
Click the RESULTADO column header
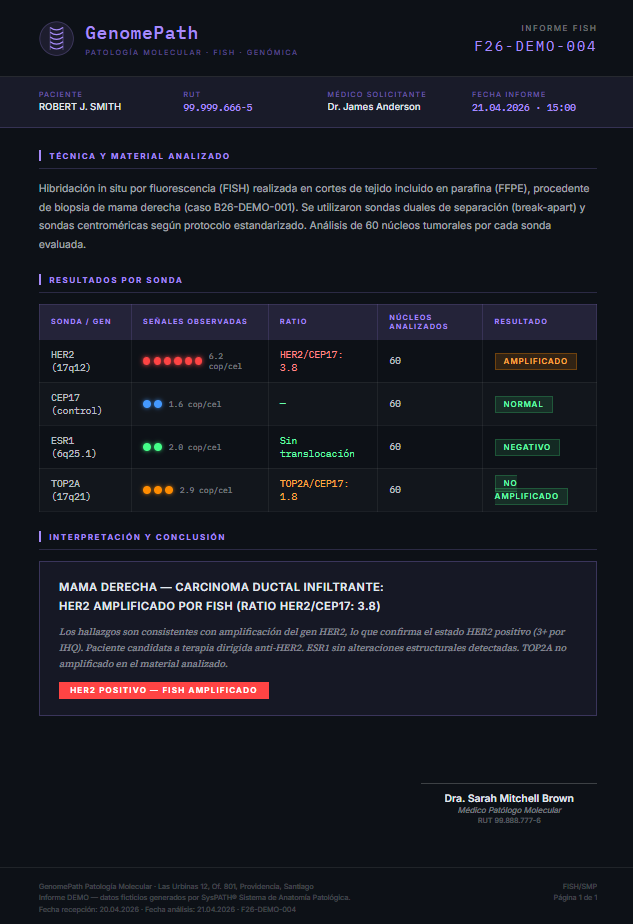point(521,322)
